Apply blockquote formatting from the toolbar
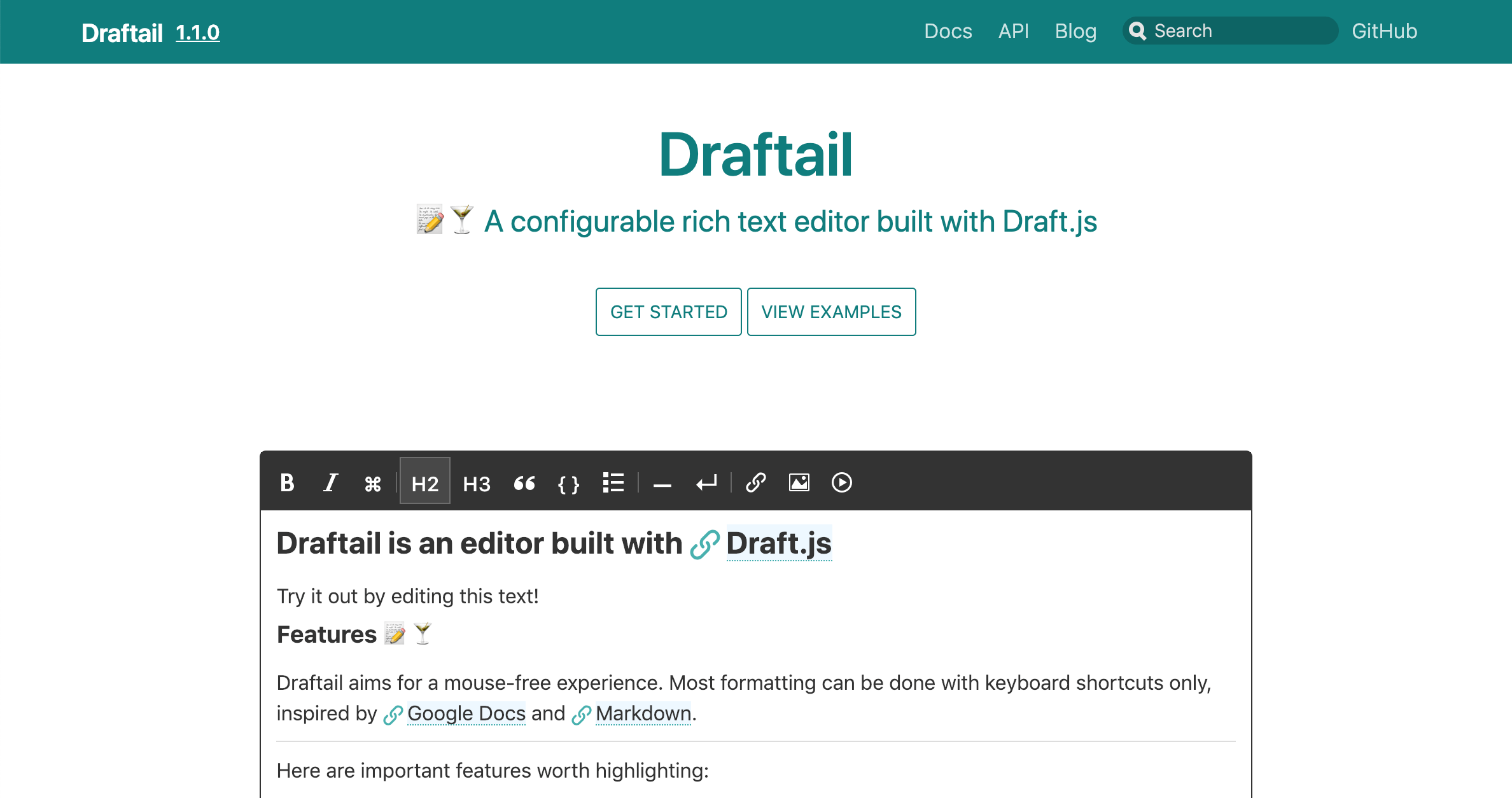This screenshot has height=798, width=1512. 524,483
